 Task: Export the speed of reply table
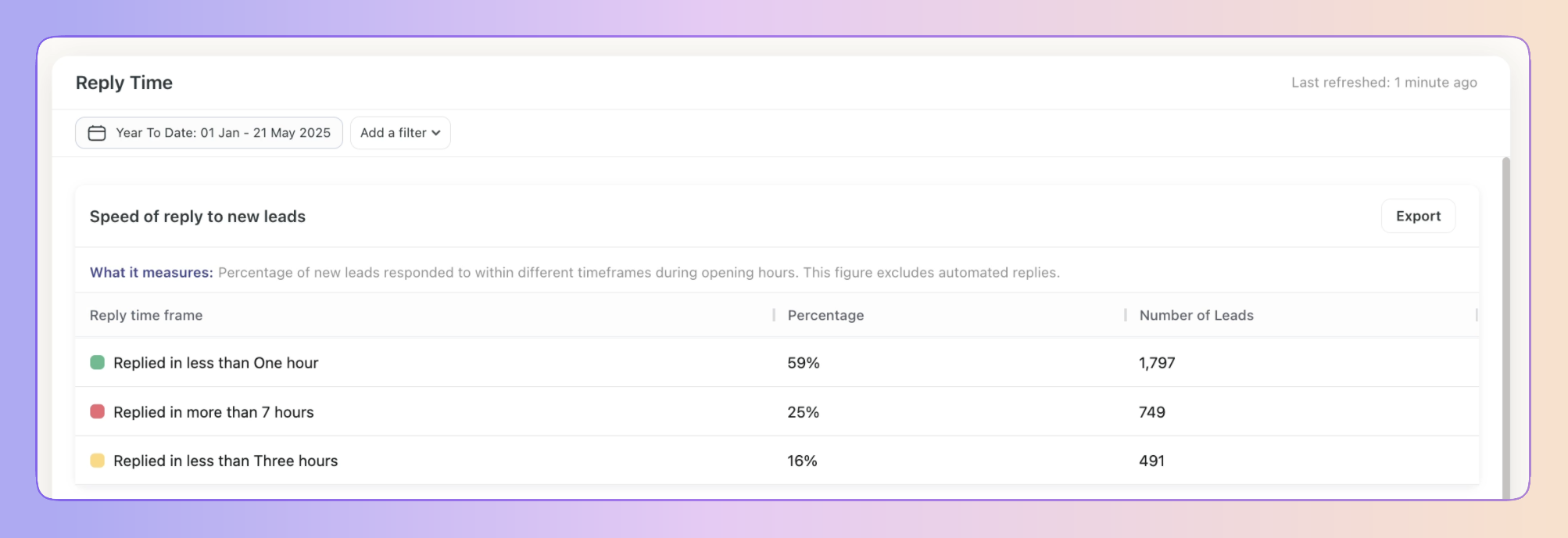tap(1418, 216)
